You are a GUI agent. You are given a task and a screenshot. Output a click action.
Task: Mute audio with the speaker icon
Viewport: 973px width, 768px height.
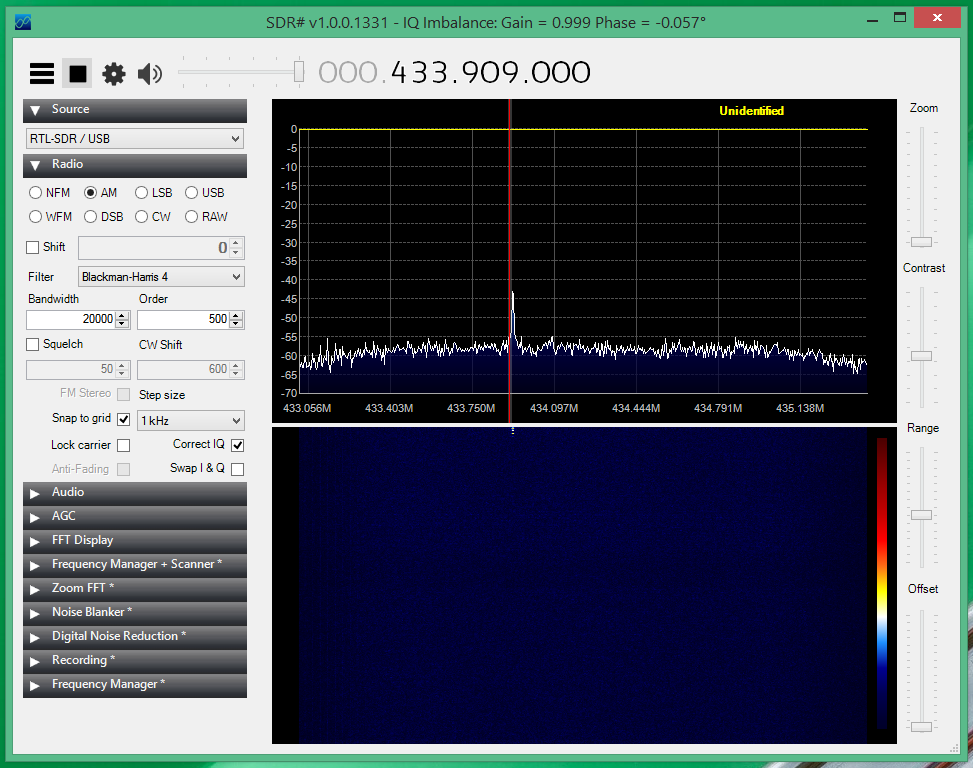tap(150, 74)
